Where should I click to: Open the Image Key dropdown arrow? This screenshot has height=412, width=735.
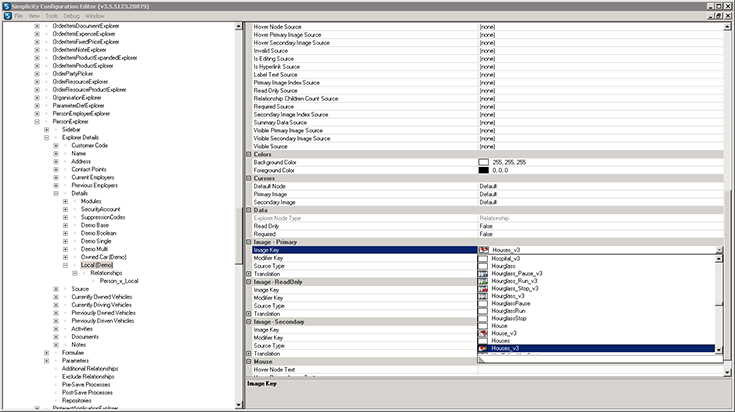click(x=719, y=250)
